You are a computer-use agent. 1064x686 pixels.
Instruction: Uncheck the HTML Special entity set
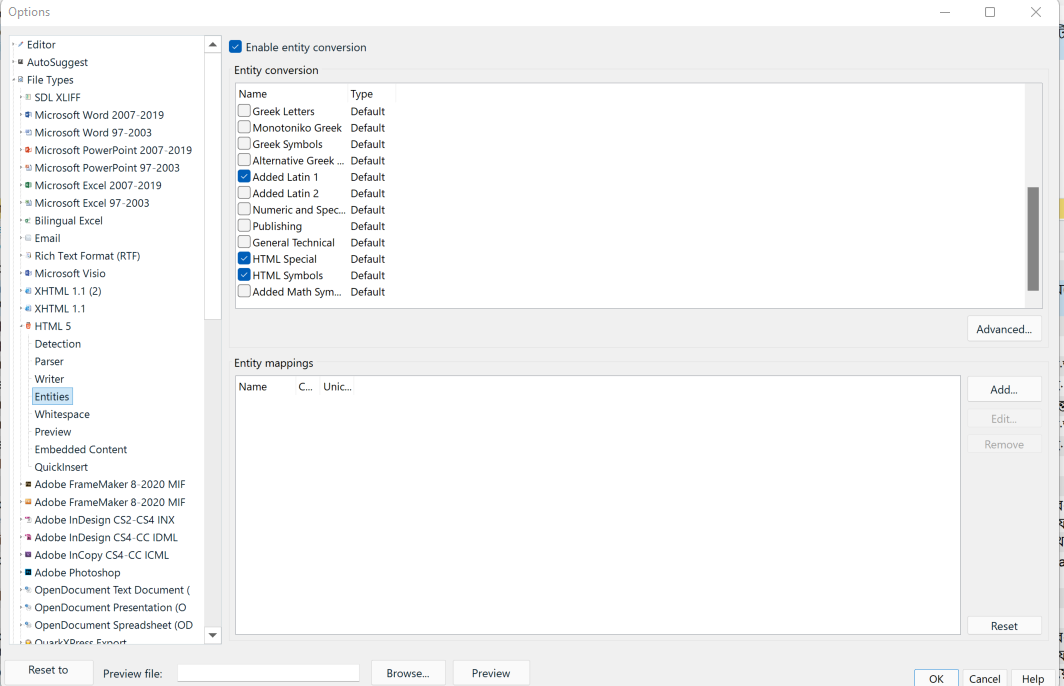[x=244, y=259]
